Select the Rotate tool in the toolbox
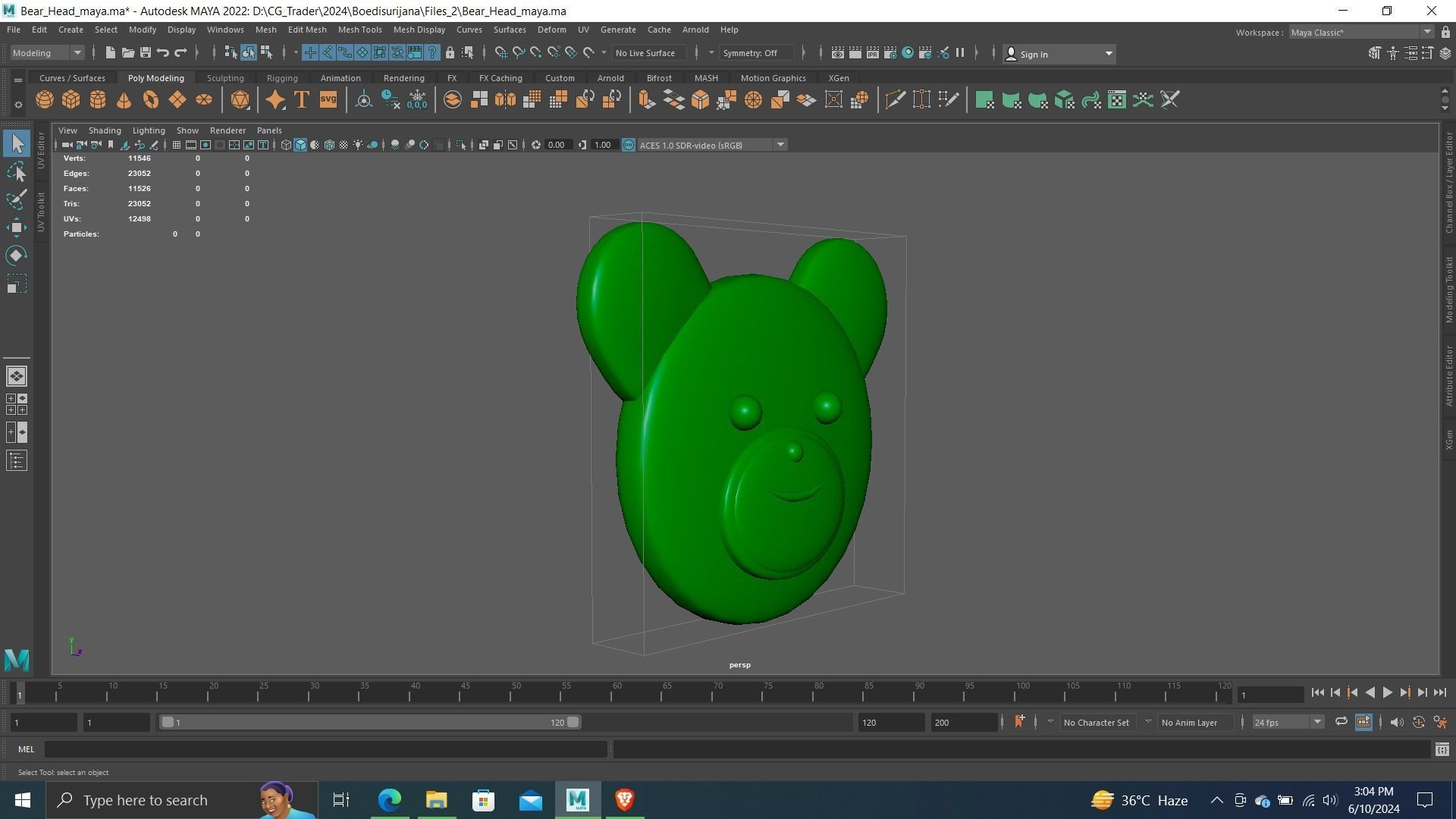The height and width of the screenshot is (819, 1456). (x=17, y=256)
